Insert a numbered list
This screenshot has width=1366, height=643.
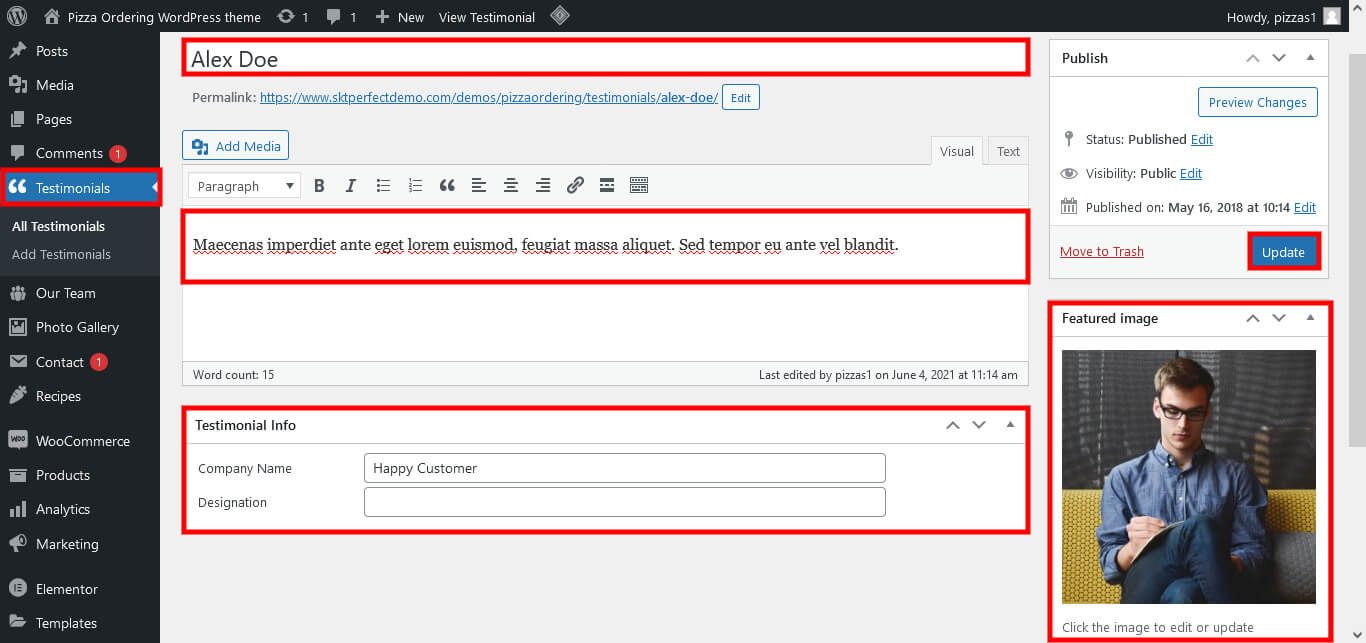[x=415, y=185]
